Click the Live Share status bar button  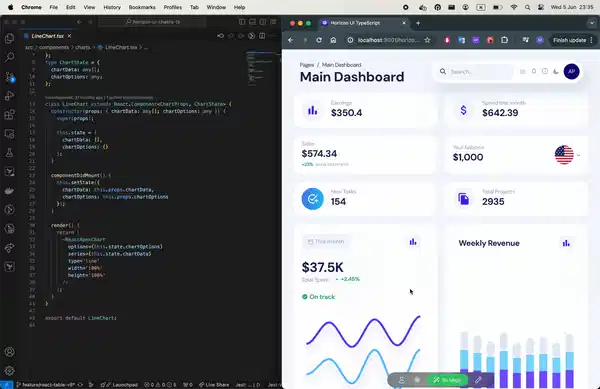(x=214, y=385)
